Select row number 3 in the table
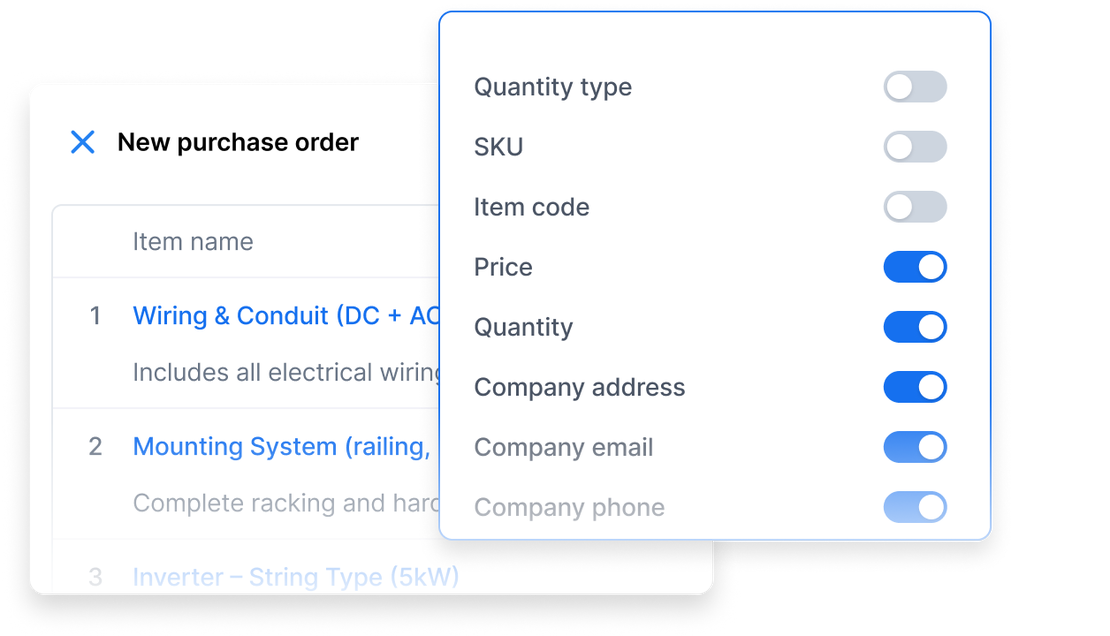The image size is (1110, 636). pyautogui.click(x=95, y=577)
